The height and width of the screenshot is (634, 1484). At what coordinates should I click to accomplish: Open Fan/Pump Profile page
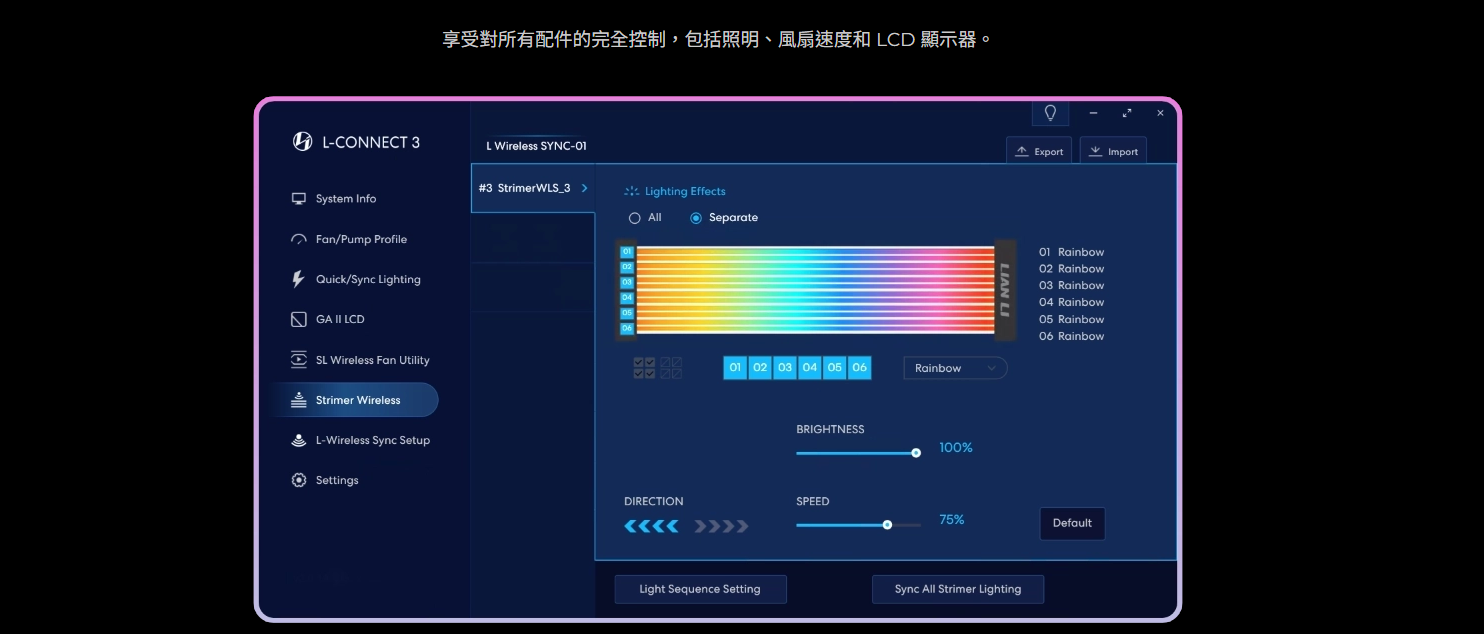point(361,240)
